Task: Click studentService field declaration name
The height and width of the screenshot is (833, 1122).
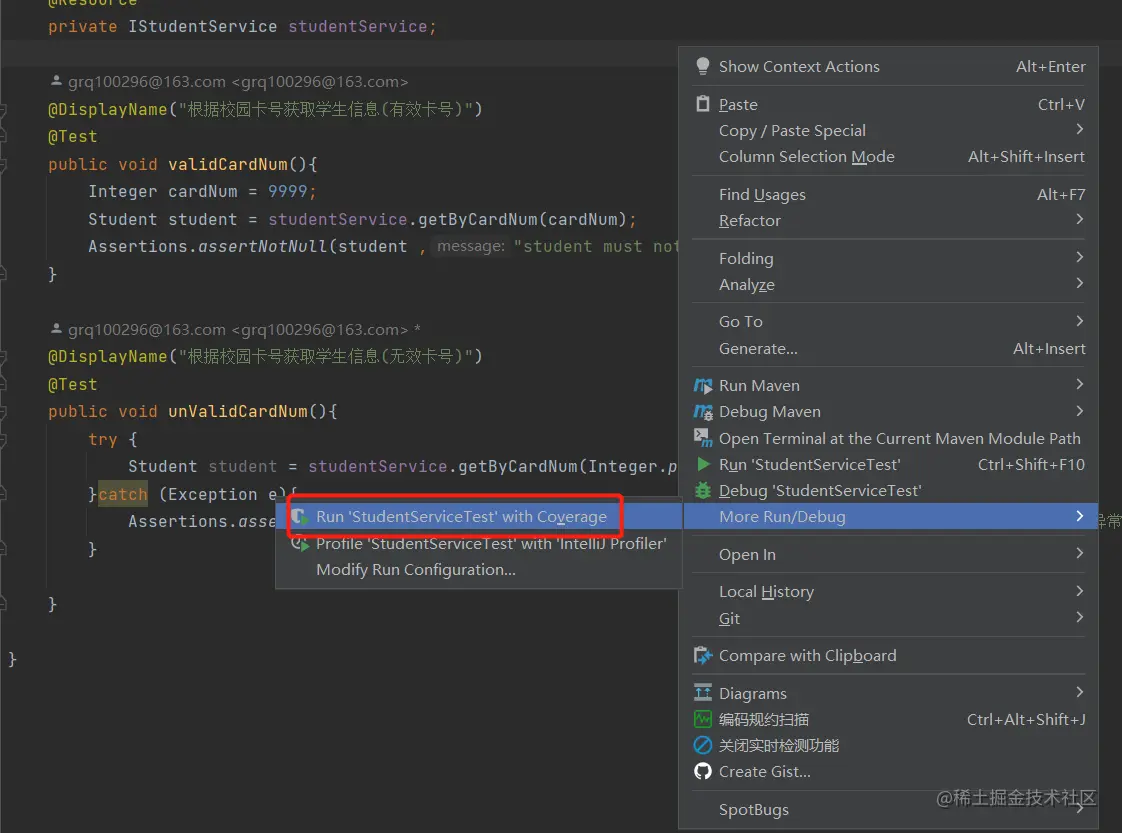Action: (x=358, y=26)
